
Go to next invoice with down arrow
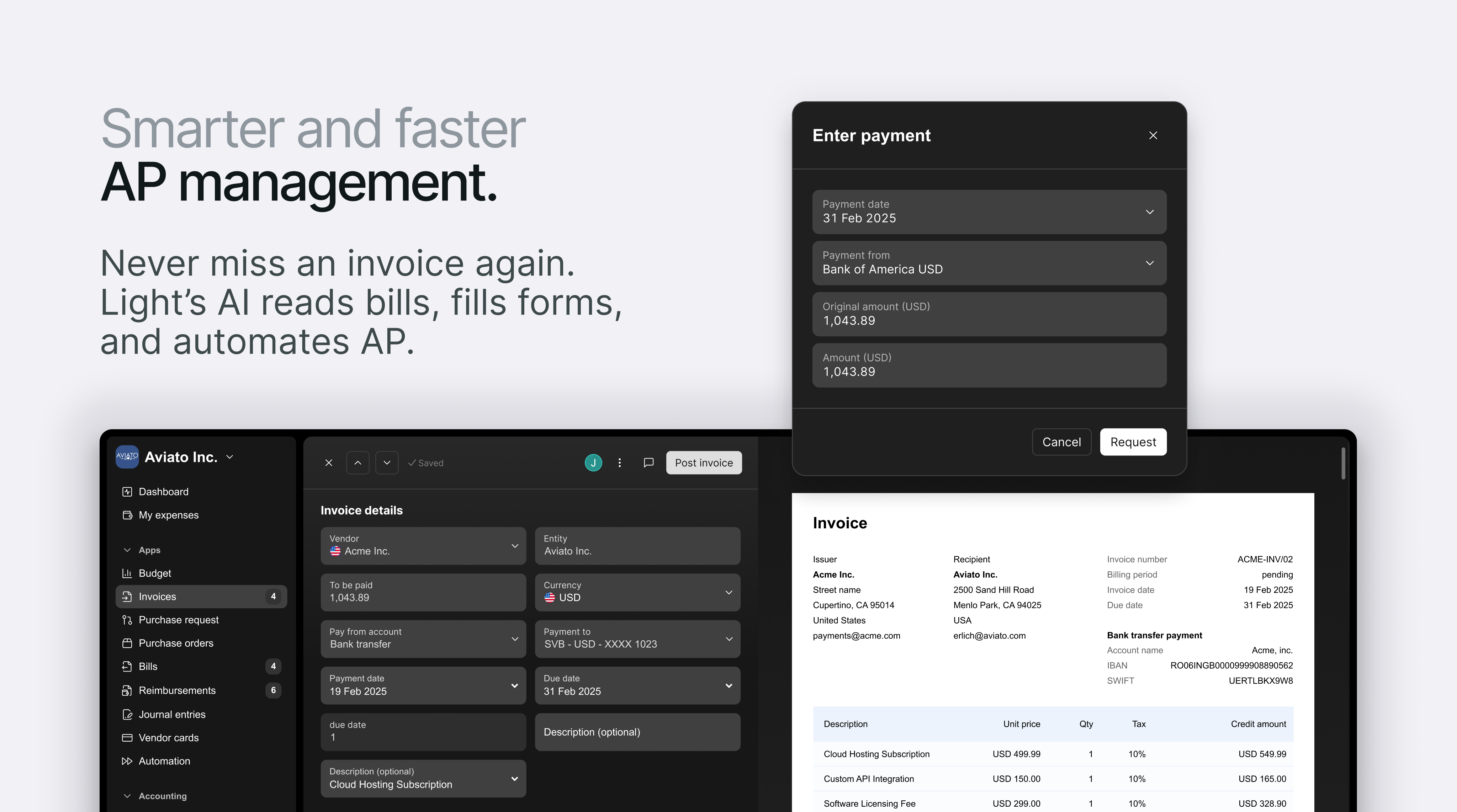387,463
